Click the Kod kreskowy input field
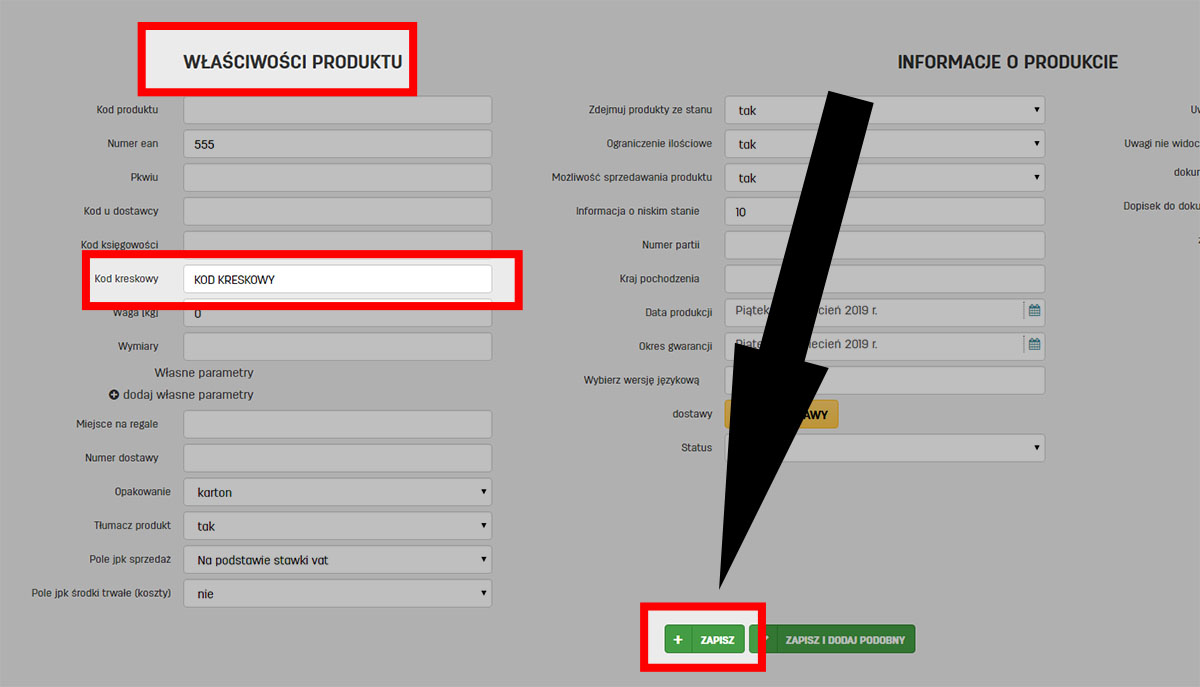This screenshot has height=687, width=1200. point(337,279)
